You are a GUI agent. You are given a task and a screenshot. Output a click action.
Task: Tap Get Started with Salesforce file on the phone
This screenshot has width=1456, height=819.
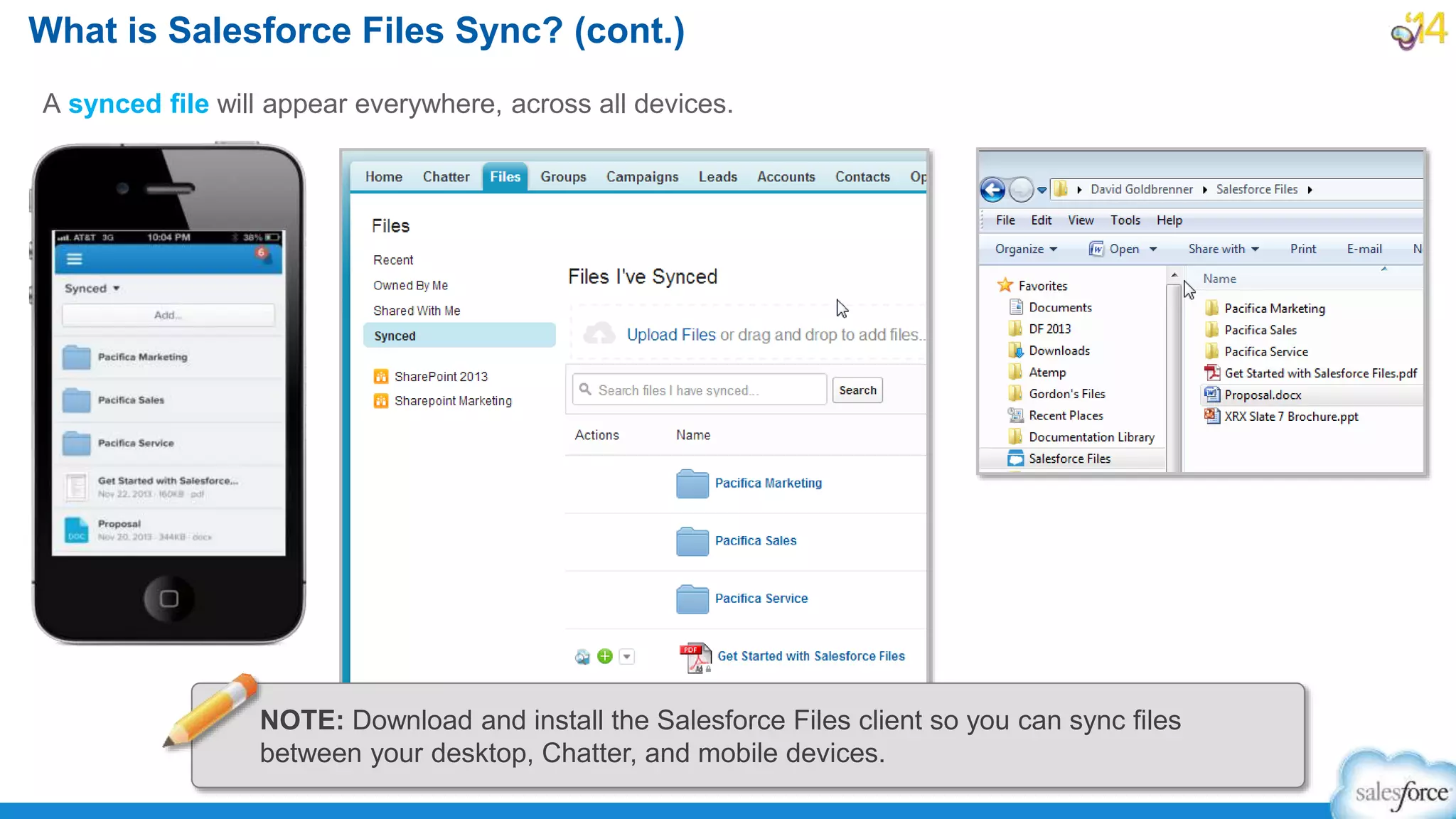pyautogui.click(x=168, y=486)
